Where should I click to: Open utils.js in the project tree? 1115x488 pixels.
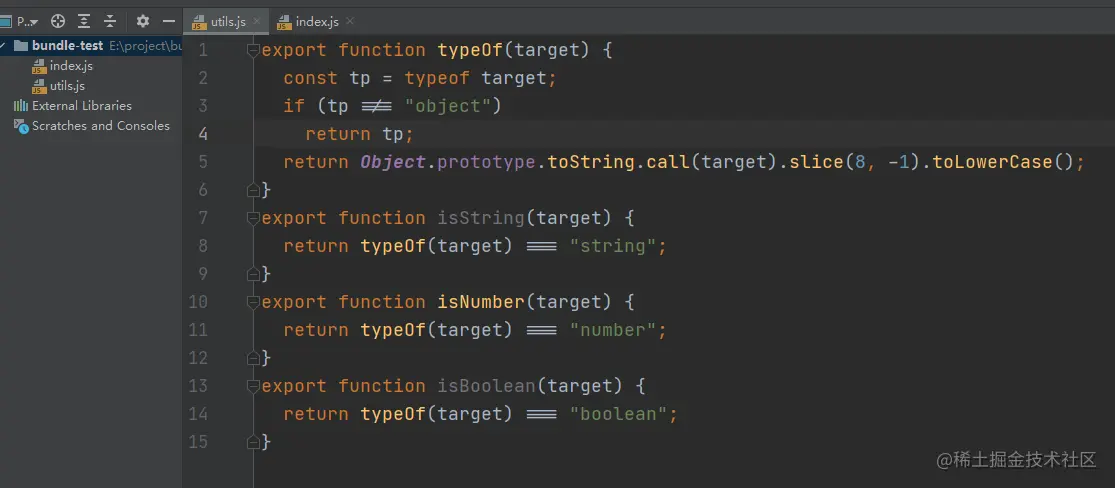tap(68, 86)
